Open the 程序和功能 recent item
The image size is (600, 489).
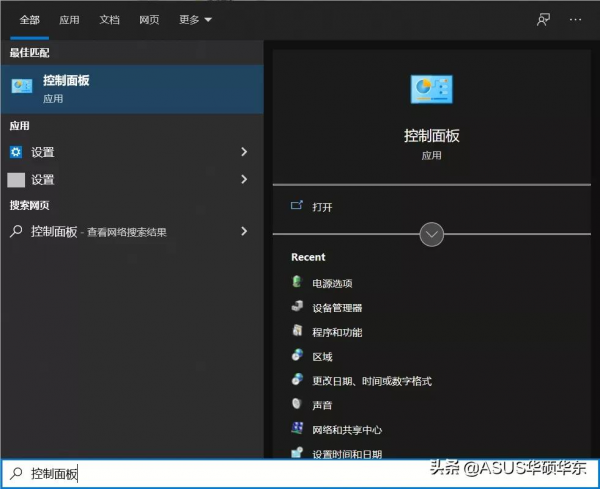337,333
